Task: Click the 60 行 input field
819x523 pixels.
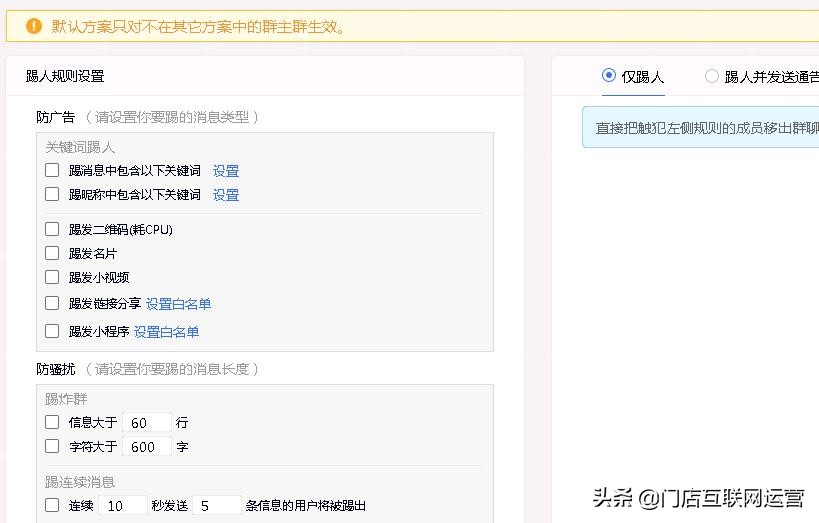Action: coord(147,422)
